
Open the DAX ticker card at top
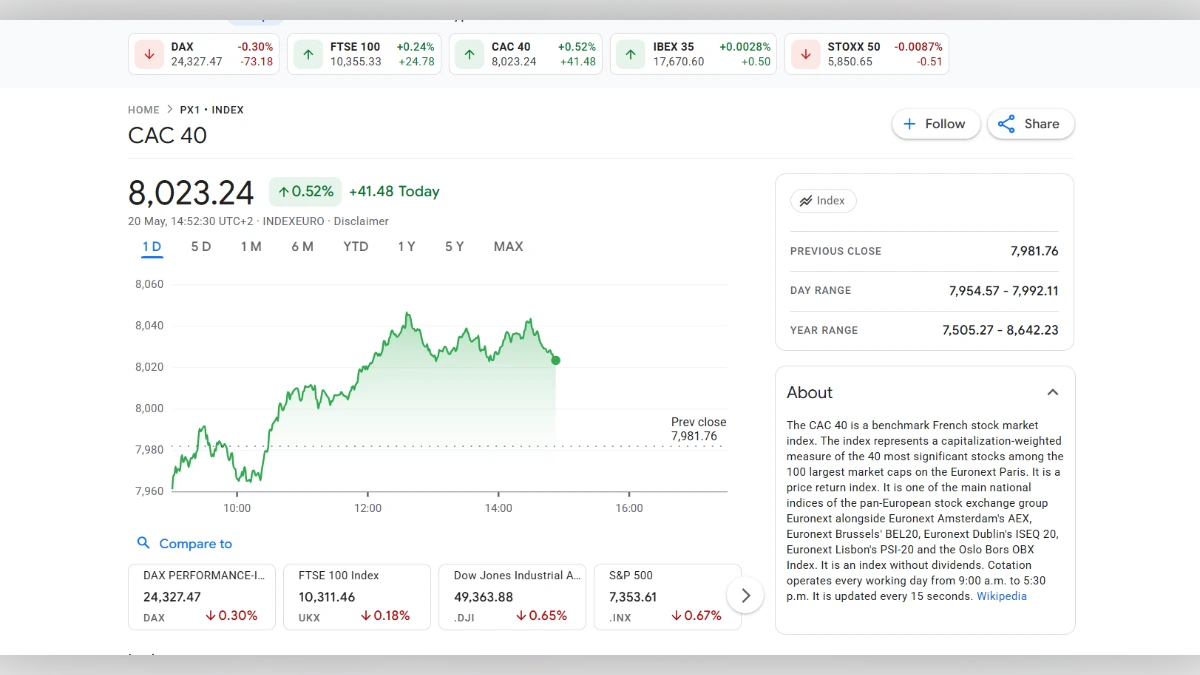coord(205,54)
